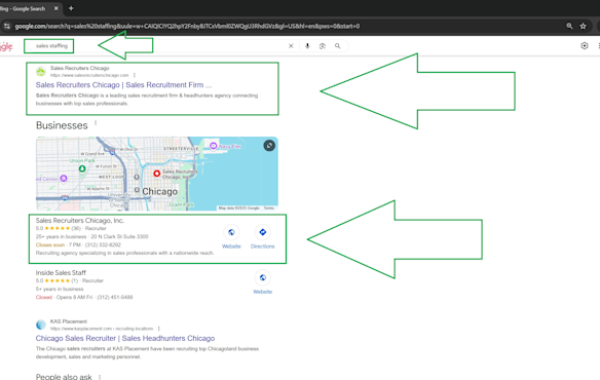Open options next to People also ask
600x380 pixels.
[99, 377]
